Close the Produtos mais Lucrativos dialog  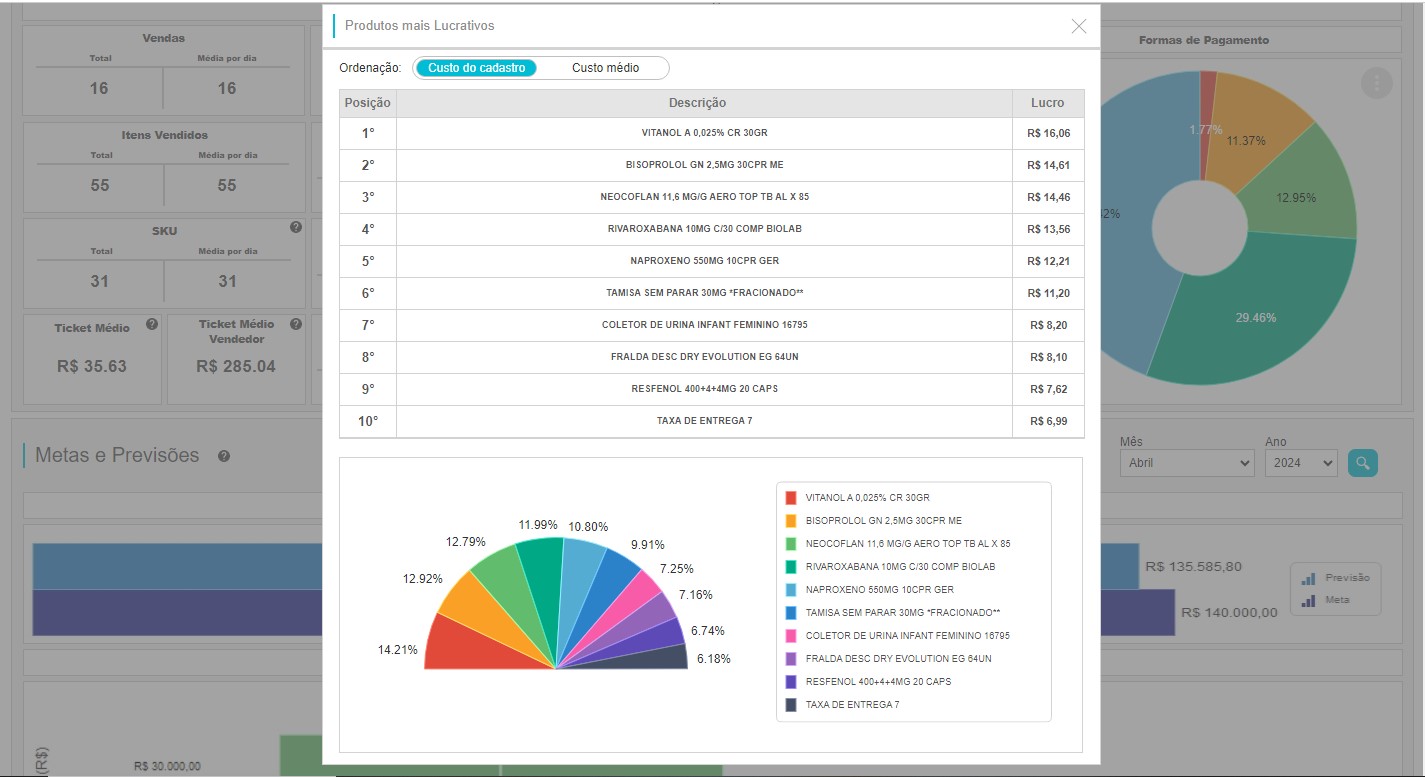tap(1078, 27)
